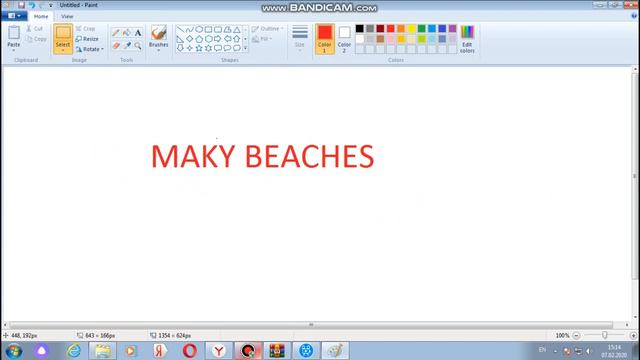This screenshot has width=640, height=360.
Task: Click the zoom slider handle
Action: coord(604,335)
